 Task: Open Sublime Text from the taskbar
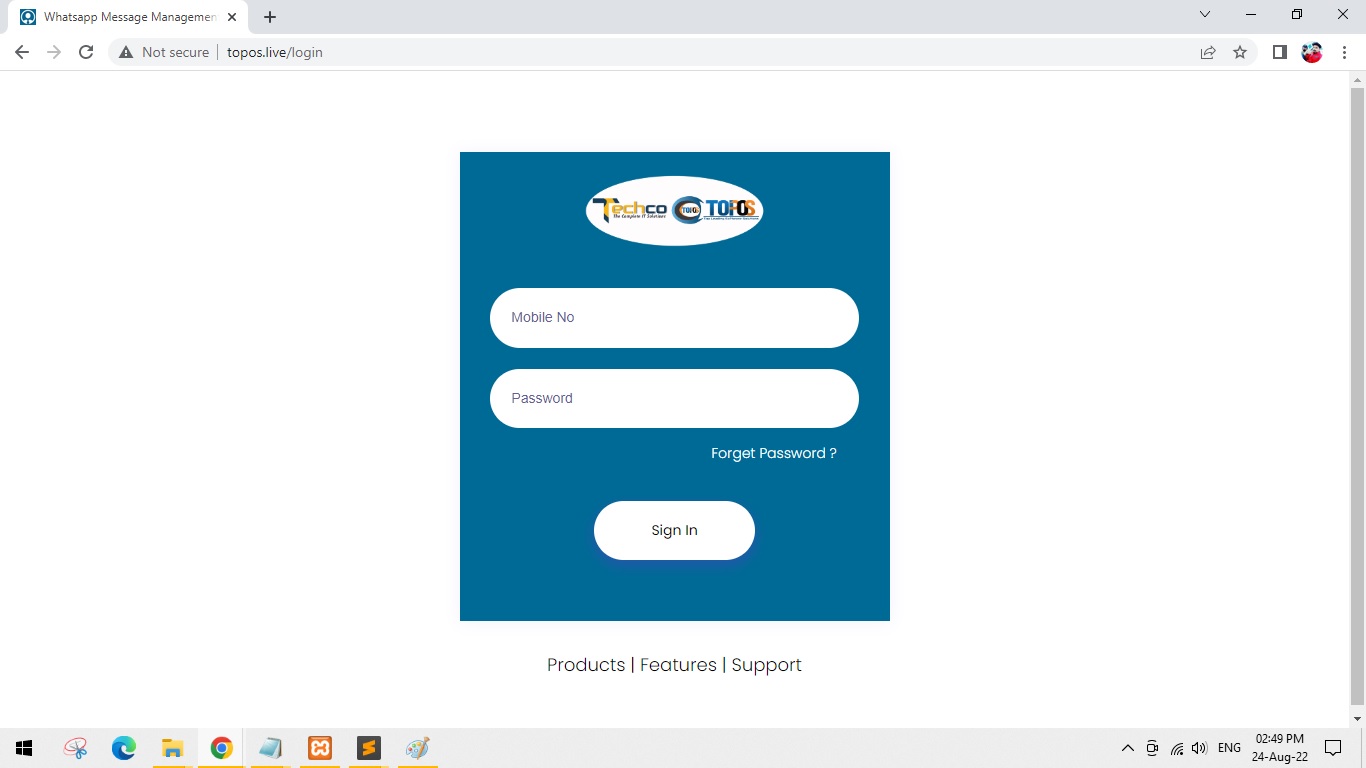pyautogui.click(x=369, y=748)
